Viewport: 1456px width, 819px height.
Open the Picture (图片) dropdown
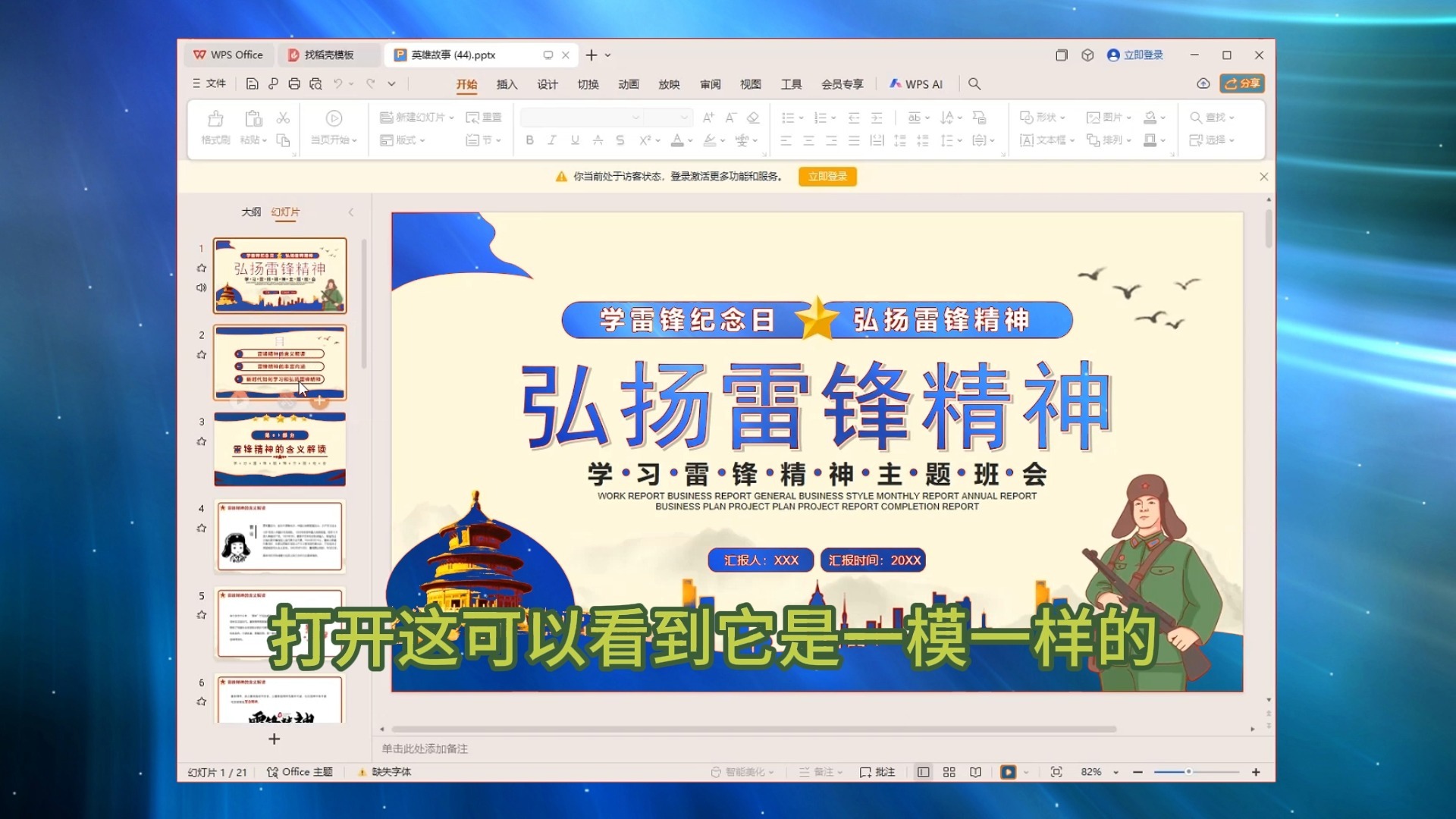coord(1109,118)
